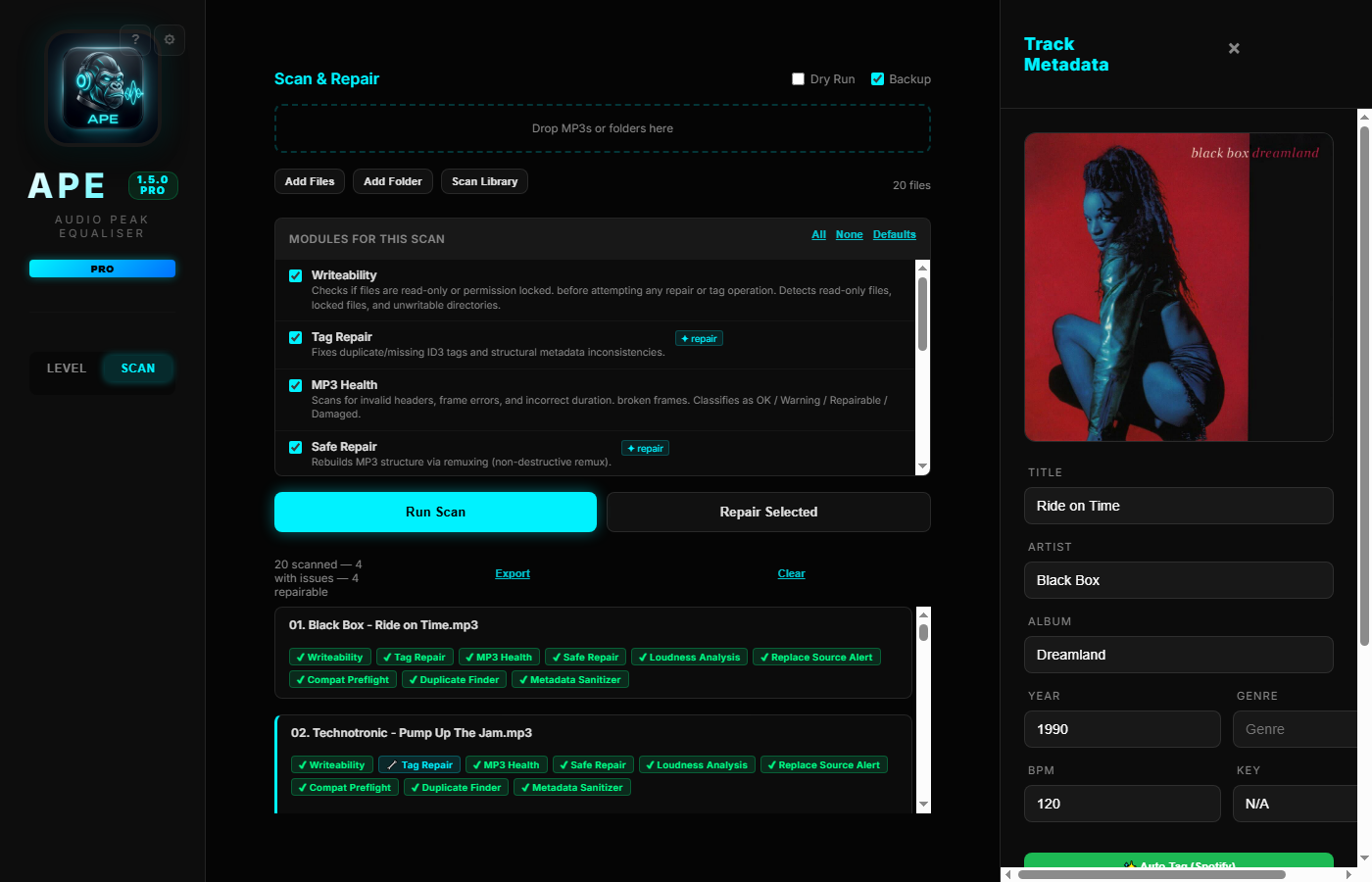Screen dimensions: 1372x882
Task: Click the Key field showing N/A
Action: click(x=1295, y=804)
